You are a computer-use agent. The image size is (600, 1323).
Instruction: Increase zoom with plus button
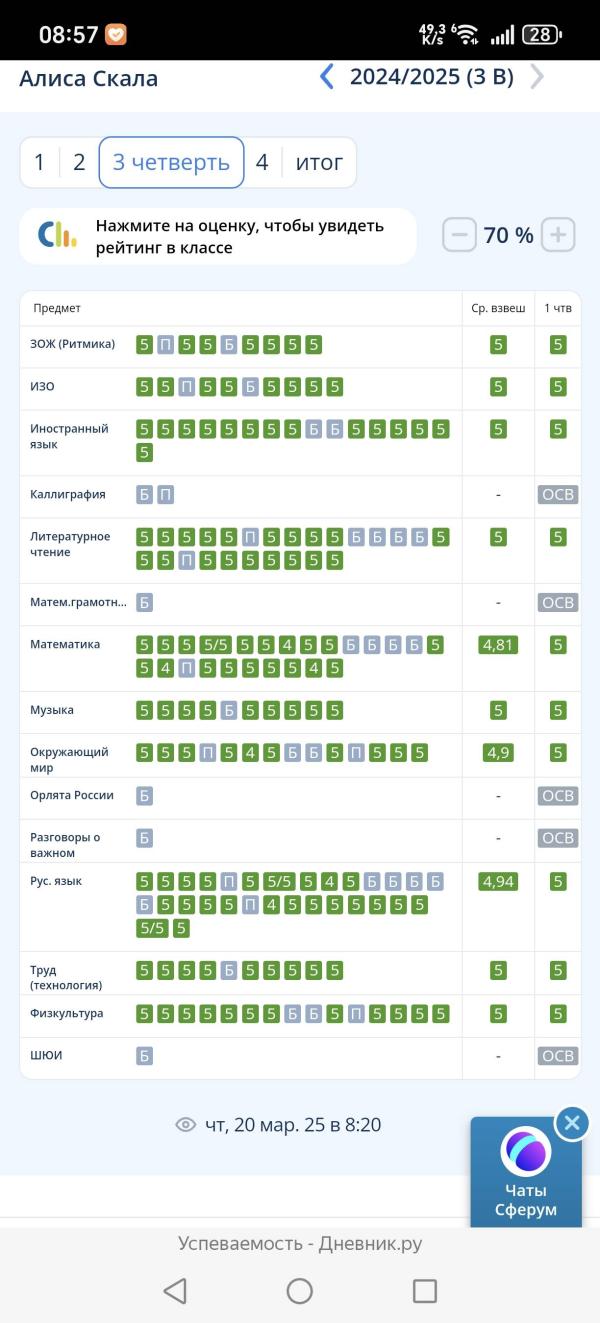coord(559,236)
